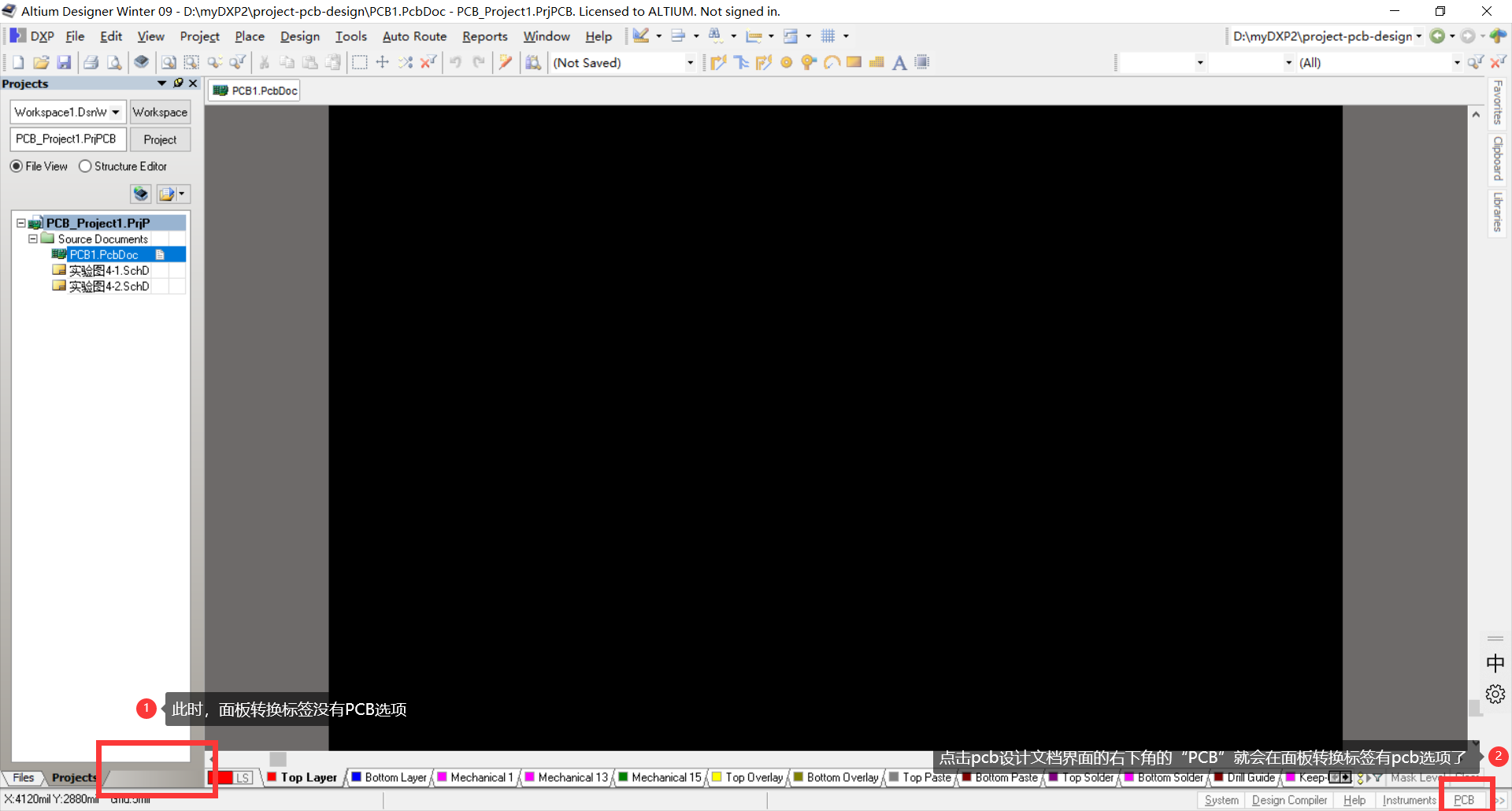
Task: Open the Libraries side panel tab
Action: point(1498,212)
